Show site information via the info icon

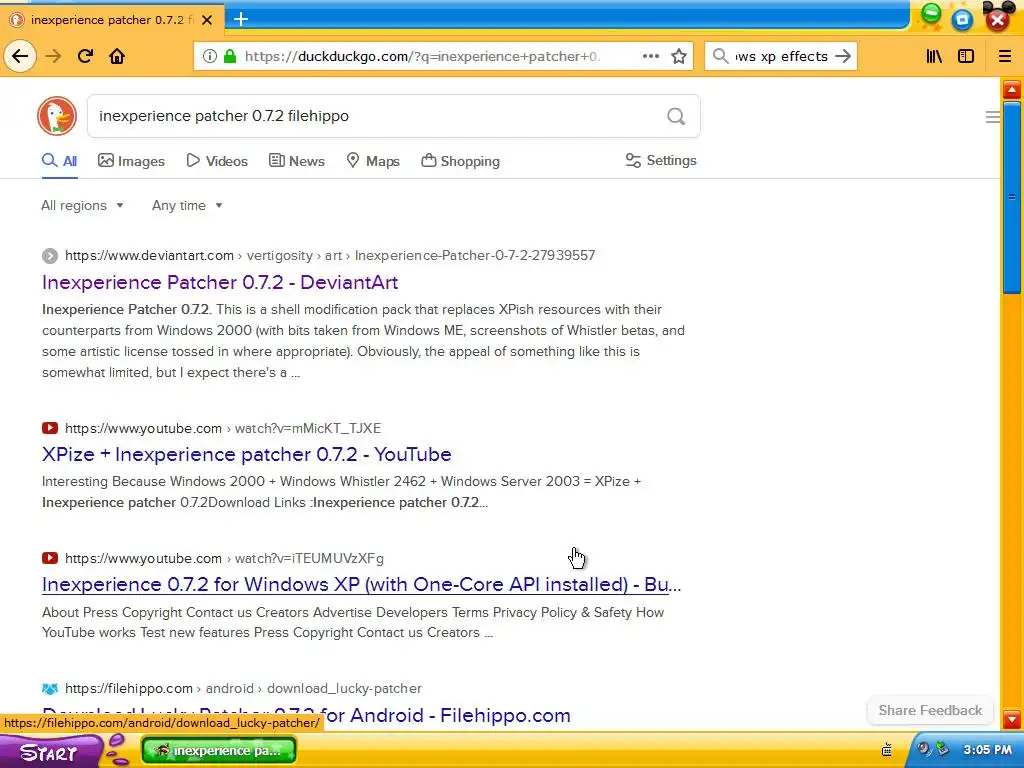(x=210, y=56)
